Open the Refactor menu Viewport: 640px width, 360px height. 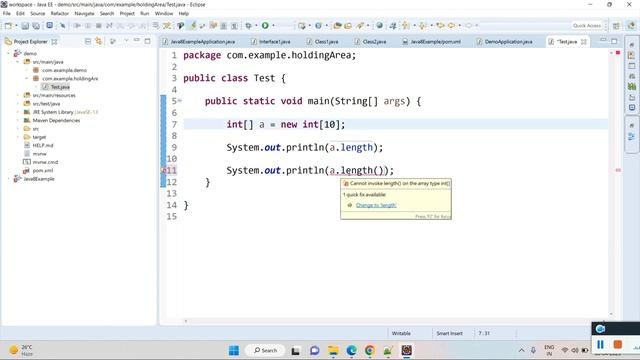[x=60, y=13]
